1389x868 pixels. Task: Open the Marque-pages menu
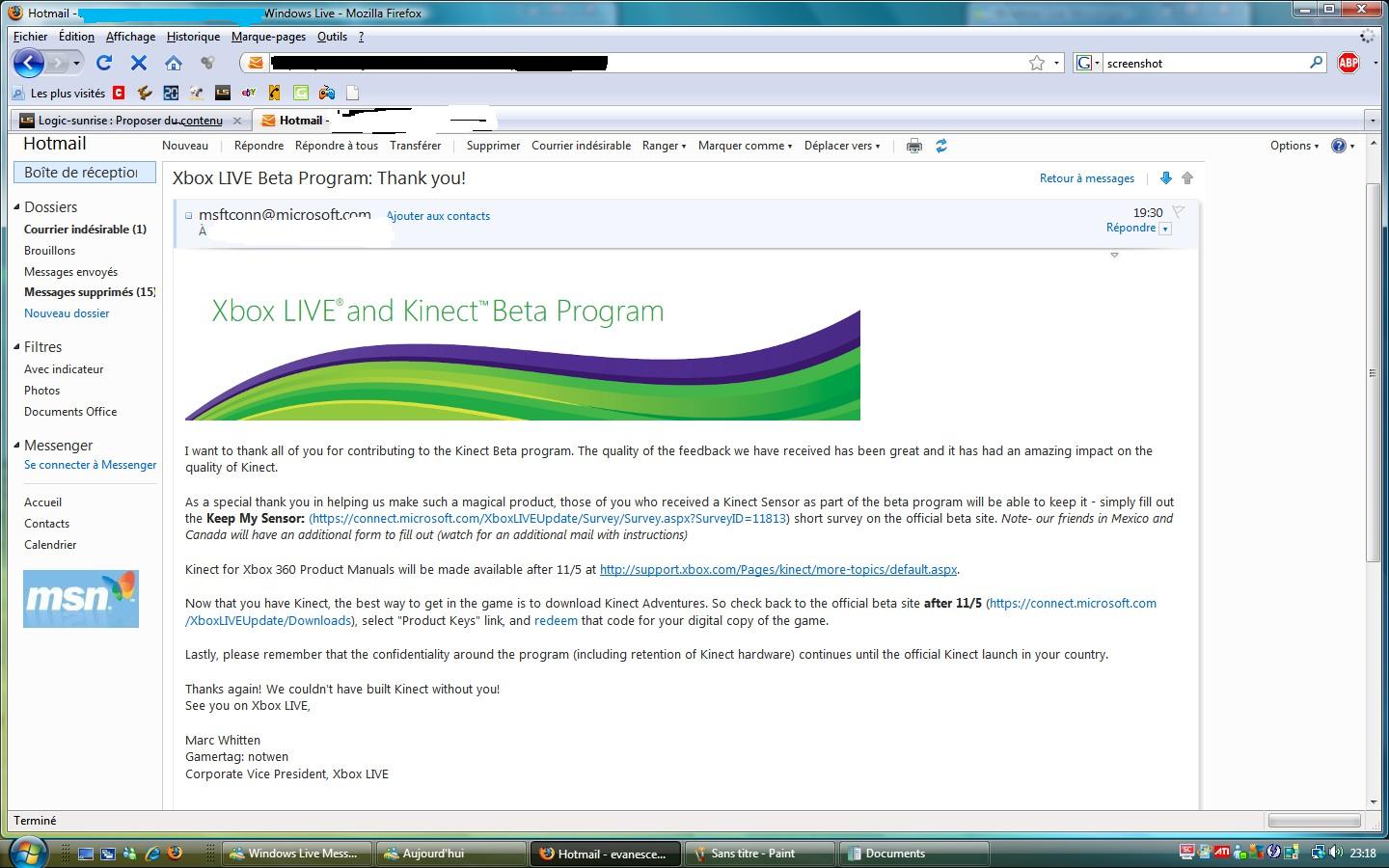coord(268,37)
